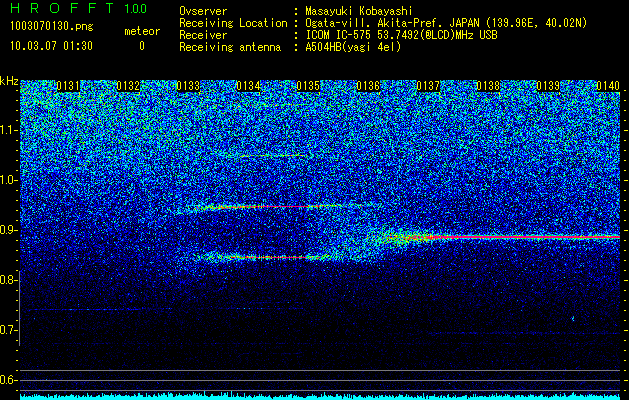Click the Receiver label
629x400 pixels.
(203, 35)
